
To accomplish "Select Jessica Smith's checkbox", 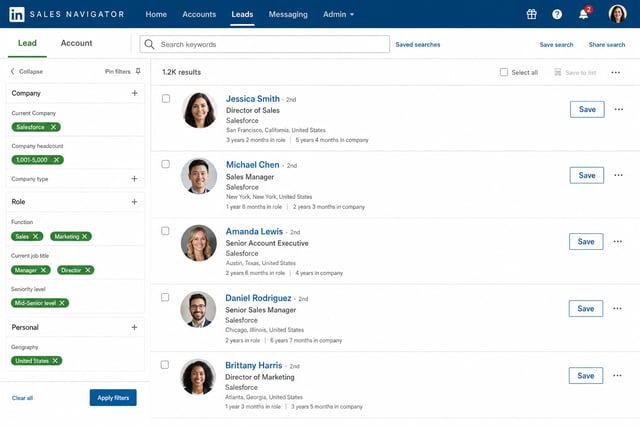I will click(166, 99).
